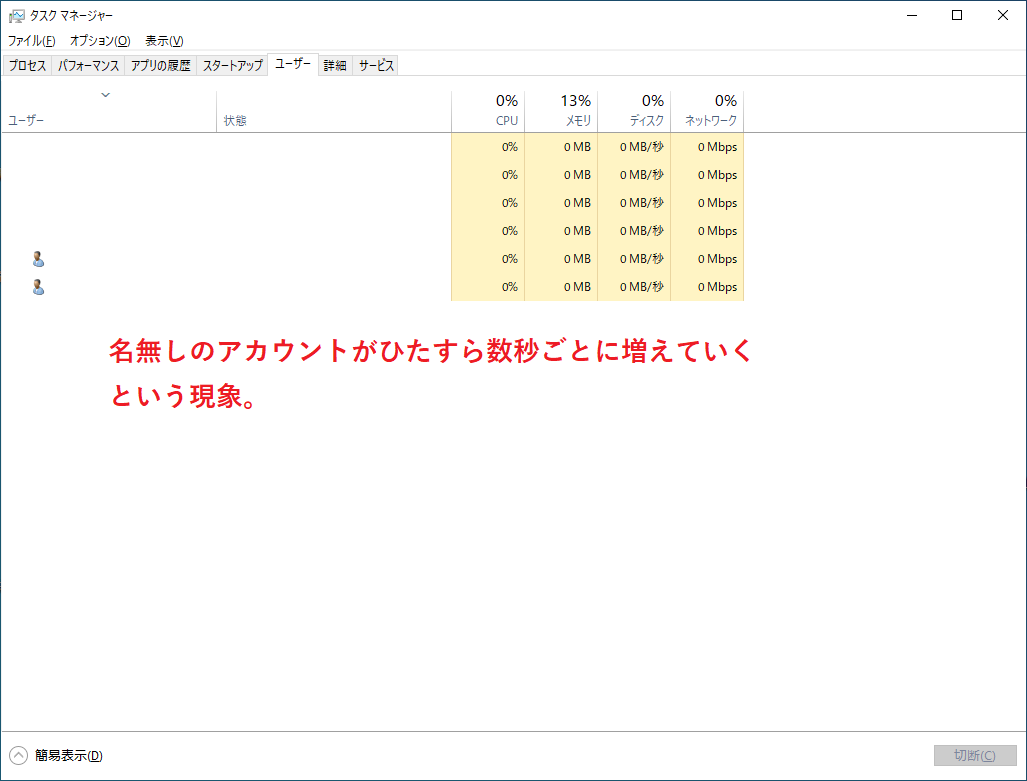The height and width of the screenshot is (781, 1027).
Task: Switch to the プロセス tab
Action: (28, 66)
